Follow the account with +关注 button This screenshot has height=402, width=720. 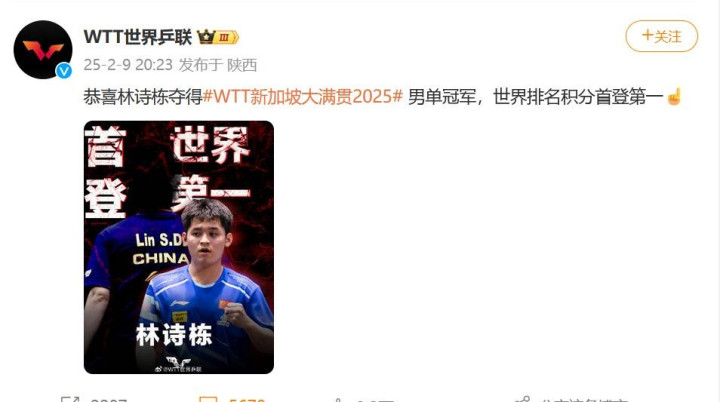(x=661, y=36)
